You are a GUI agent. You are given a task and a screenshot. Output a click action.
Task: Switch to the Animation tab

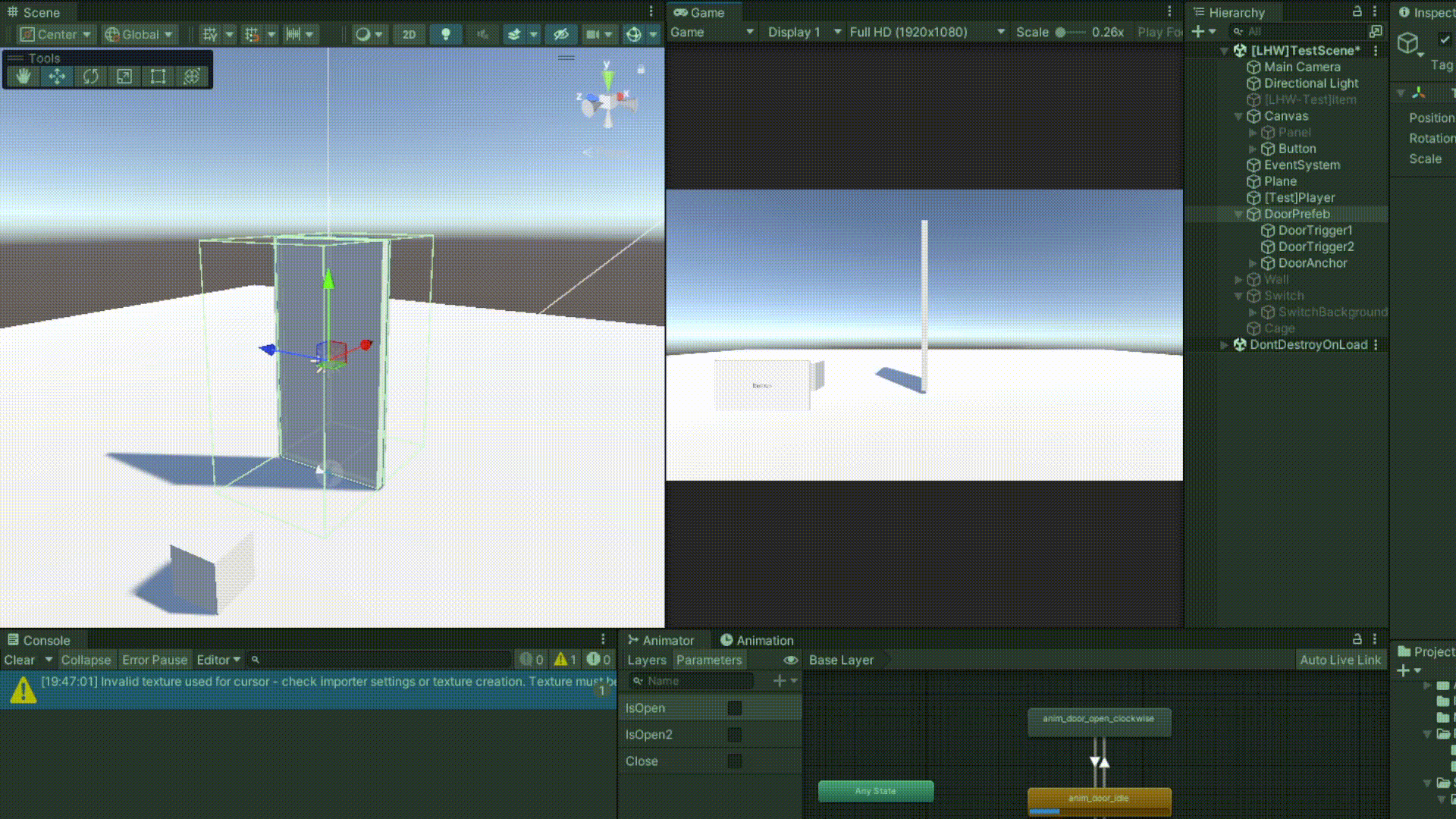[x=756, y=640]
